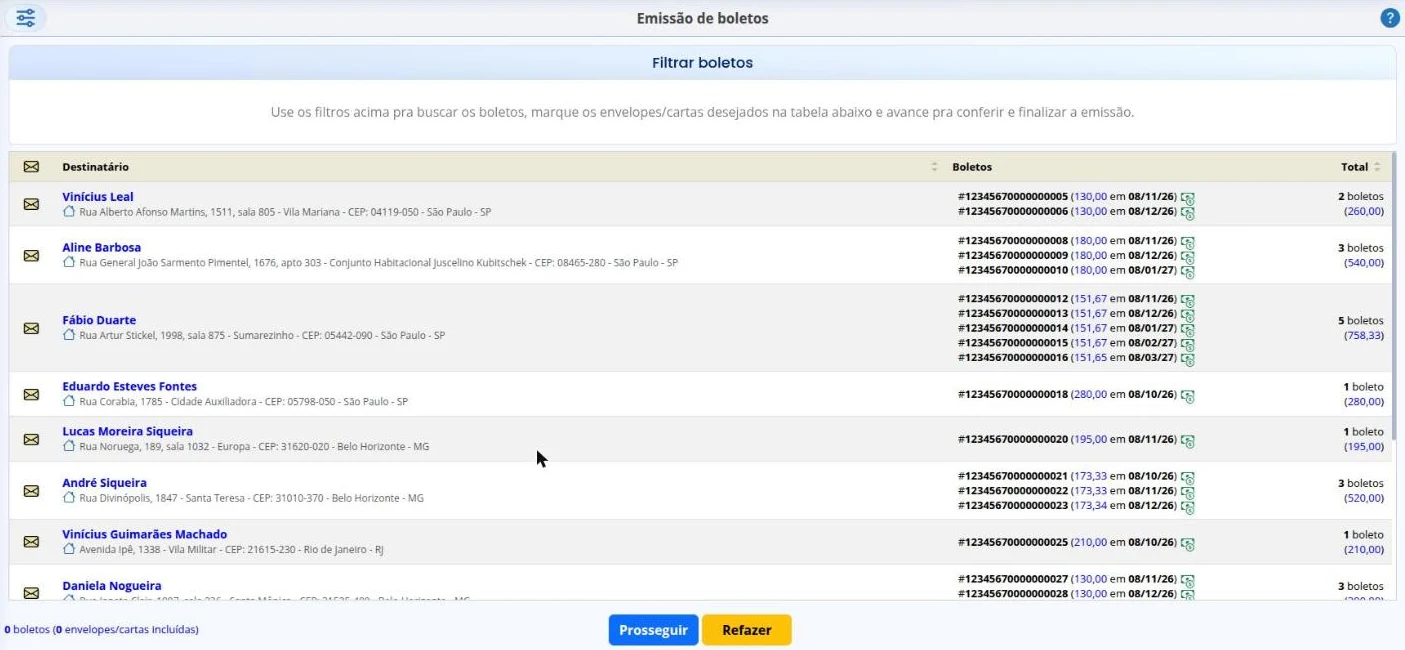
Task: Click money icon for boleto #12345670000000006
Action: (1188, 213)
